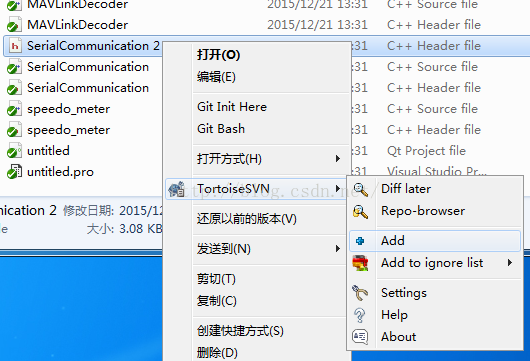The image size is (530, 361).
Task: Select the SerialCommunication Source file name
Action: [88, 67]
